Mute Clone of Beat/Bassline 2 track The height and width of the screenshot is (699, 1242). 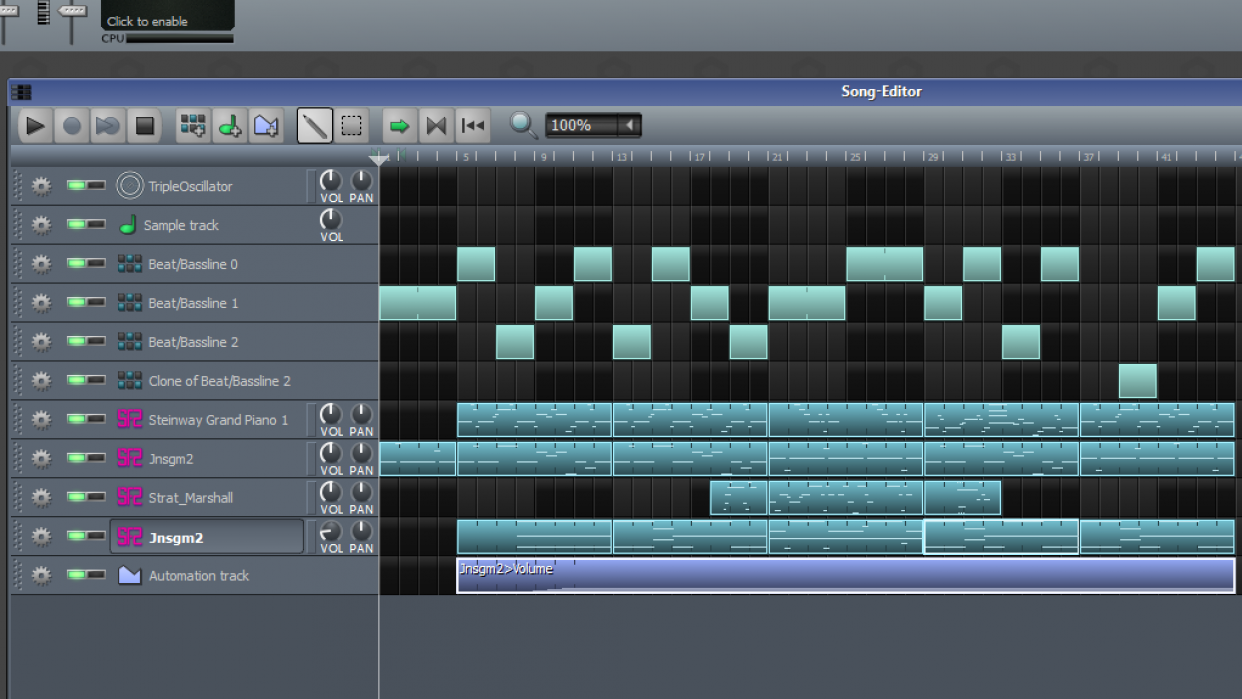point(76,381)
